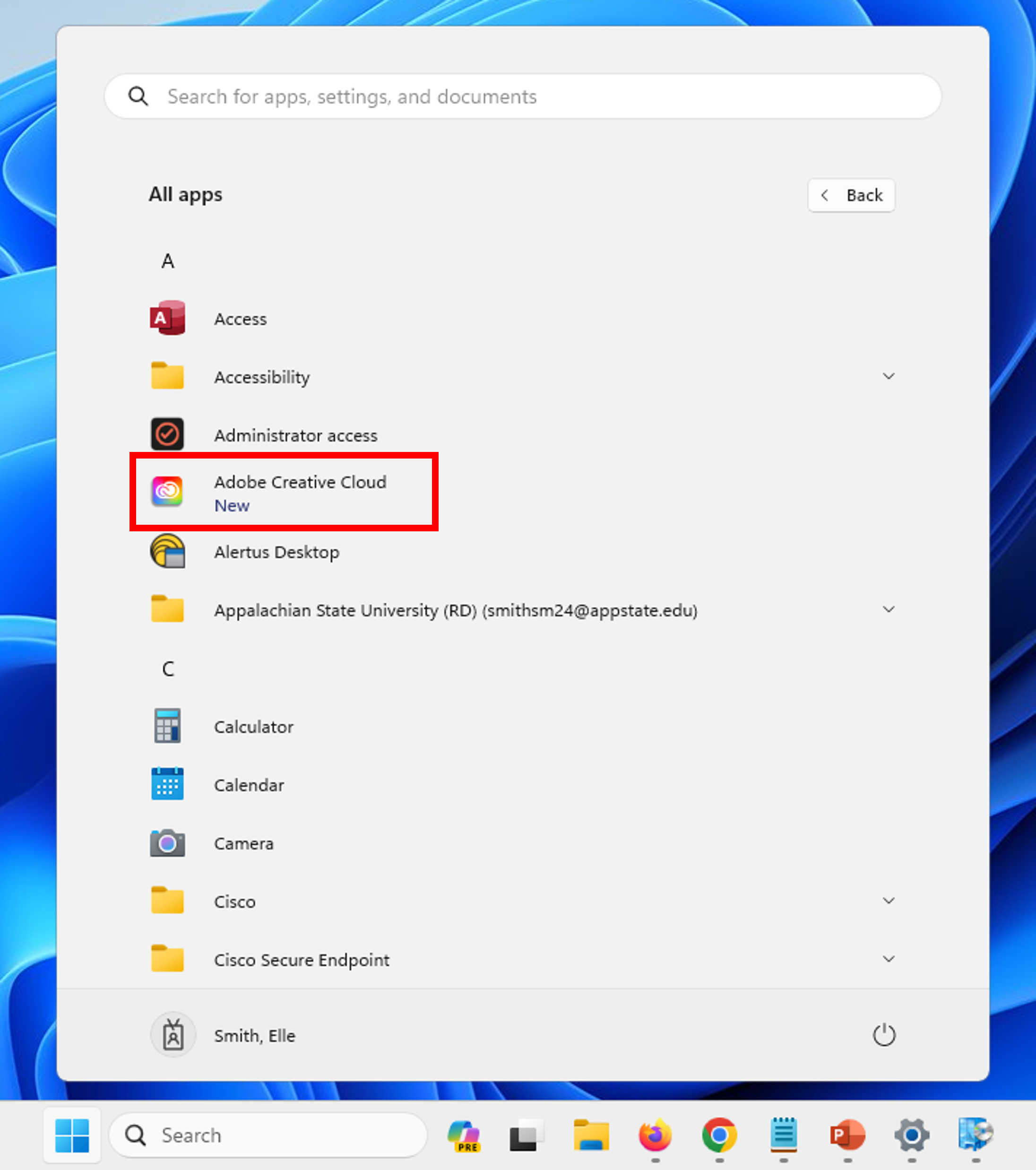Screen dimensions: 1036x1170
Task: Select the Calculator label
Action: (253, 727)
